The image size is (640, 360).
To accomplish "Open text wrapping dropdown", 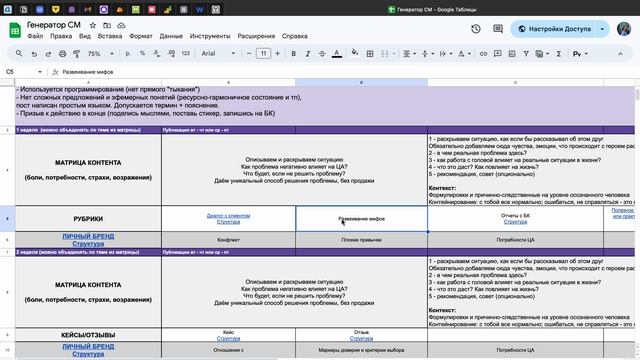I will [445, 53].
